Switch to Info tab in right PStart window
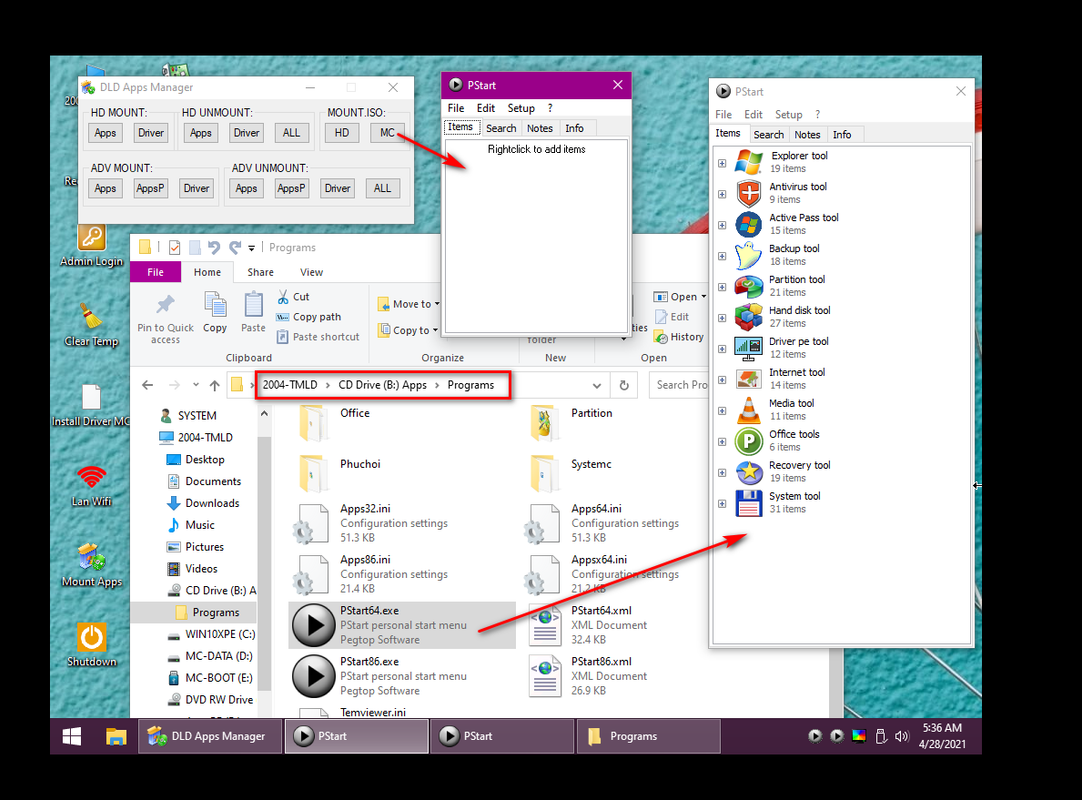This screenshot has width=1082, height=800. click(842, 135)
